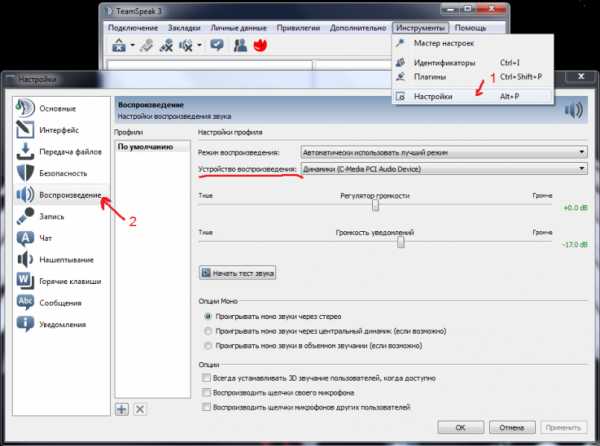Open the Подключение menu
The height and width of the screenshot is (446, 600).
(x=133, y=28)
